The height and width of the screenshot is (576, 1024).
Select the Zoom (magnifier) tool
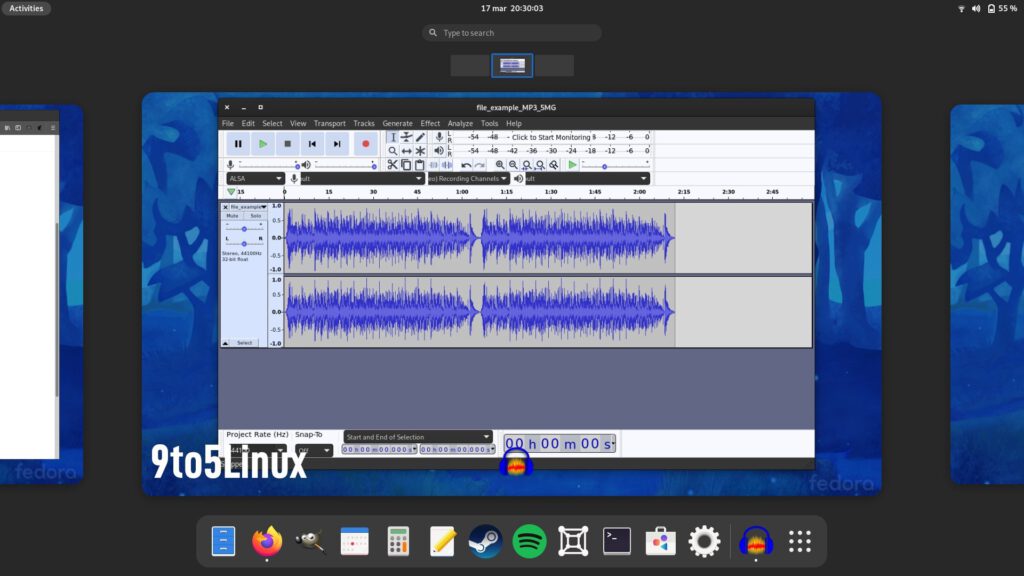392,151
